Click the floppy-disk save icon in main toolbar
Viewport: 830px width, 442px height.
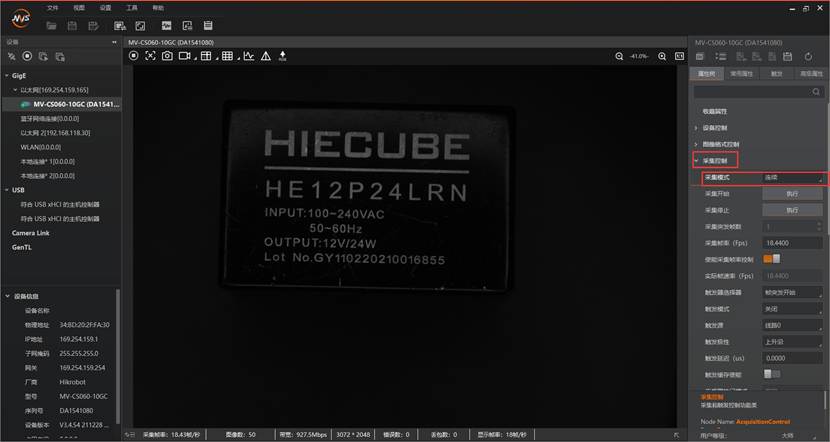[x=72, y=25]
